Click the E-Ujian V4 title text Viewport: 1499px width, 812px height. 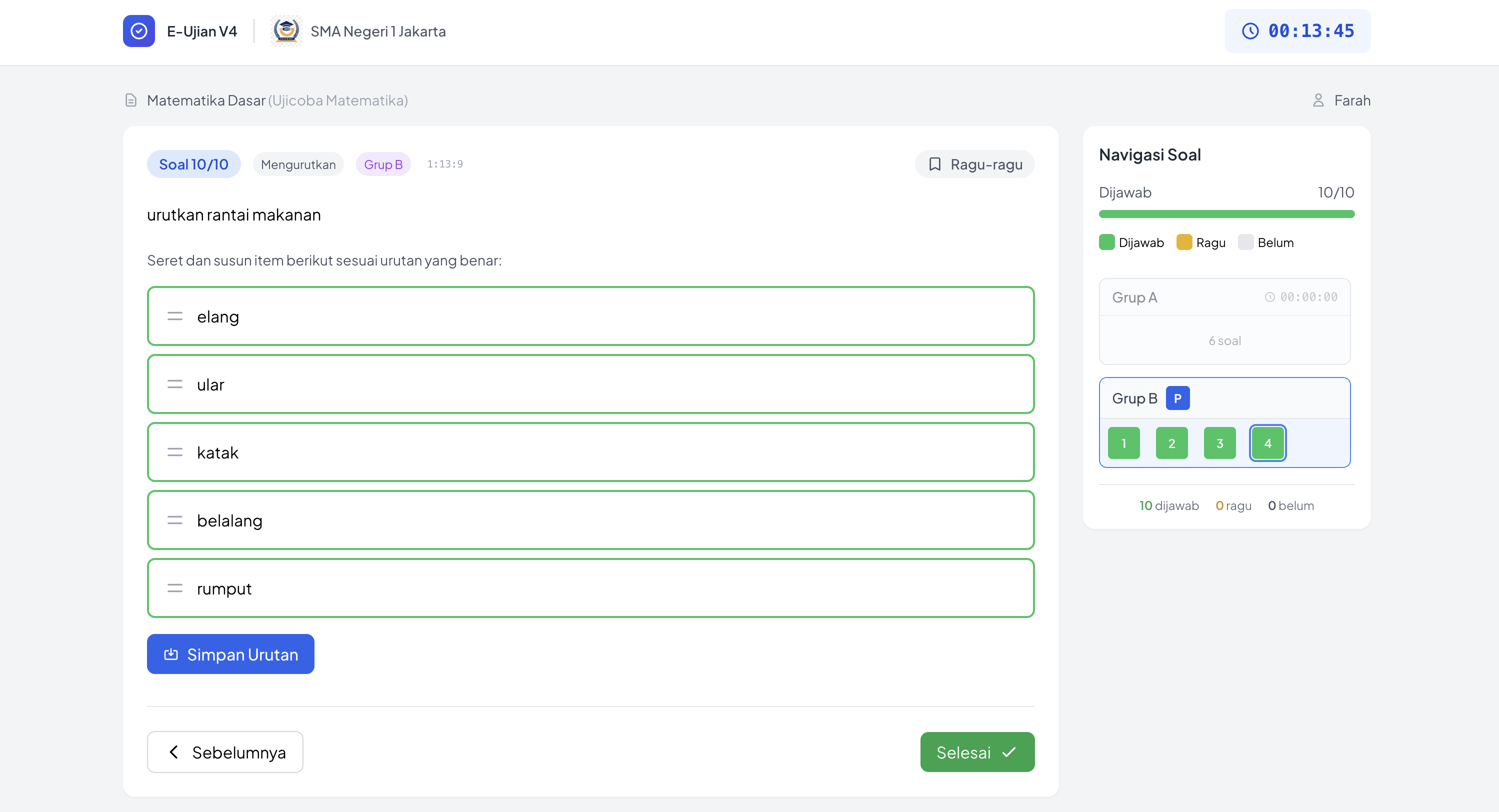coord(202,31)
